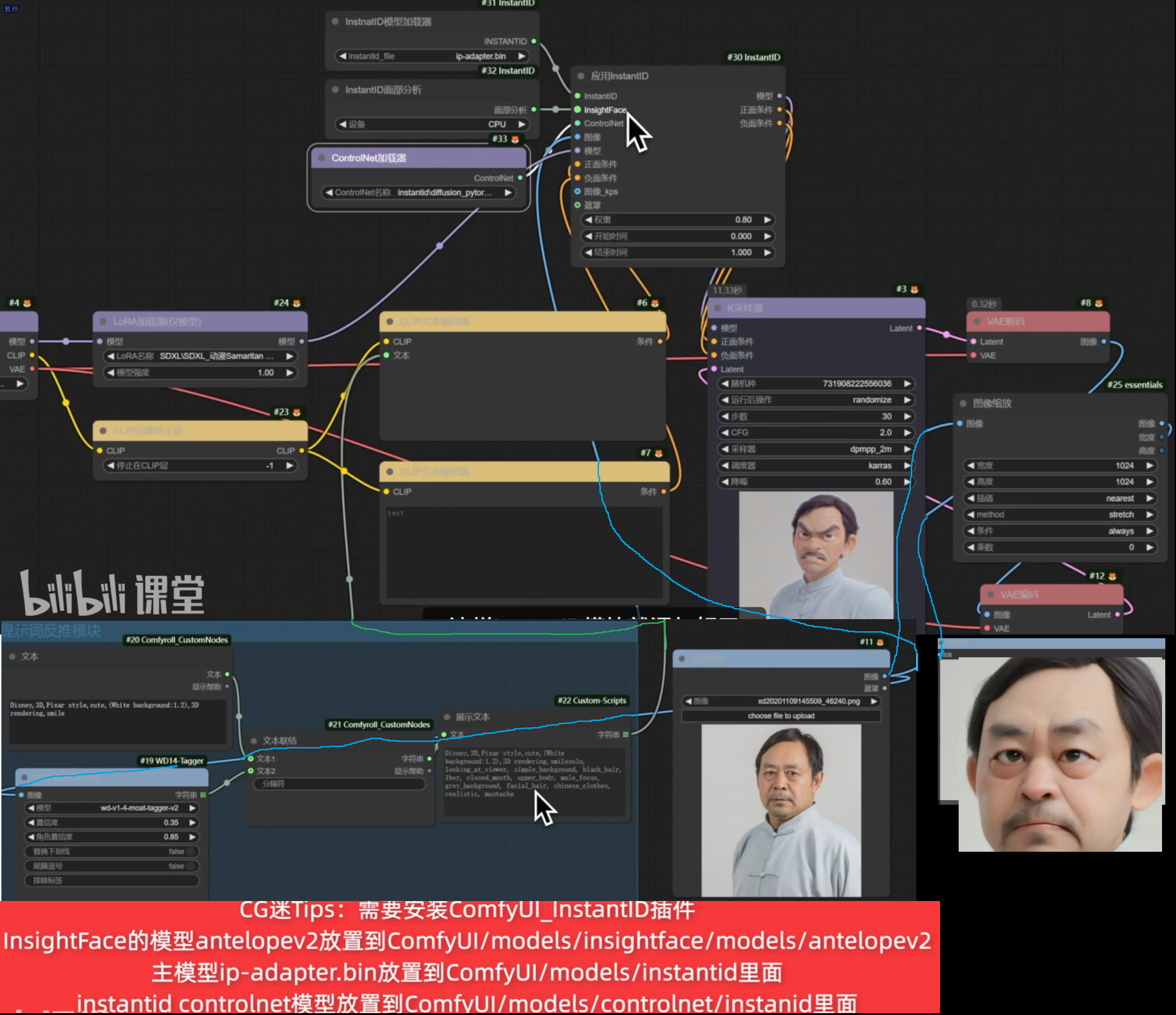Click the 排除标签 input field
The width and height of the screenshot is (1176, 1015).
click(x=112, y=881)
